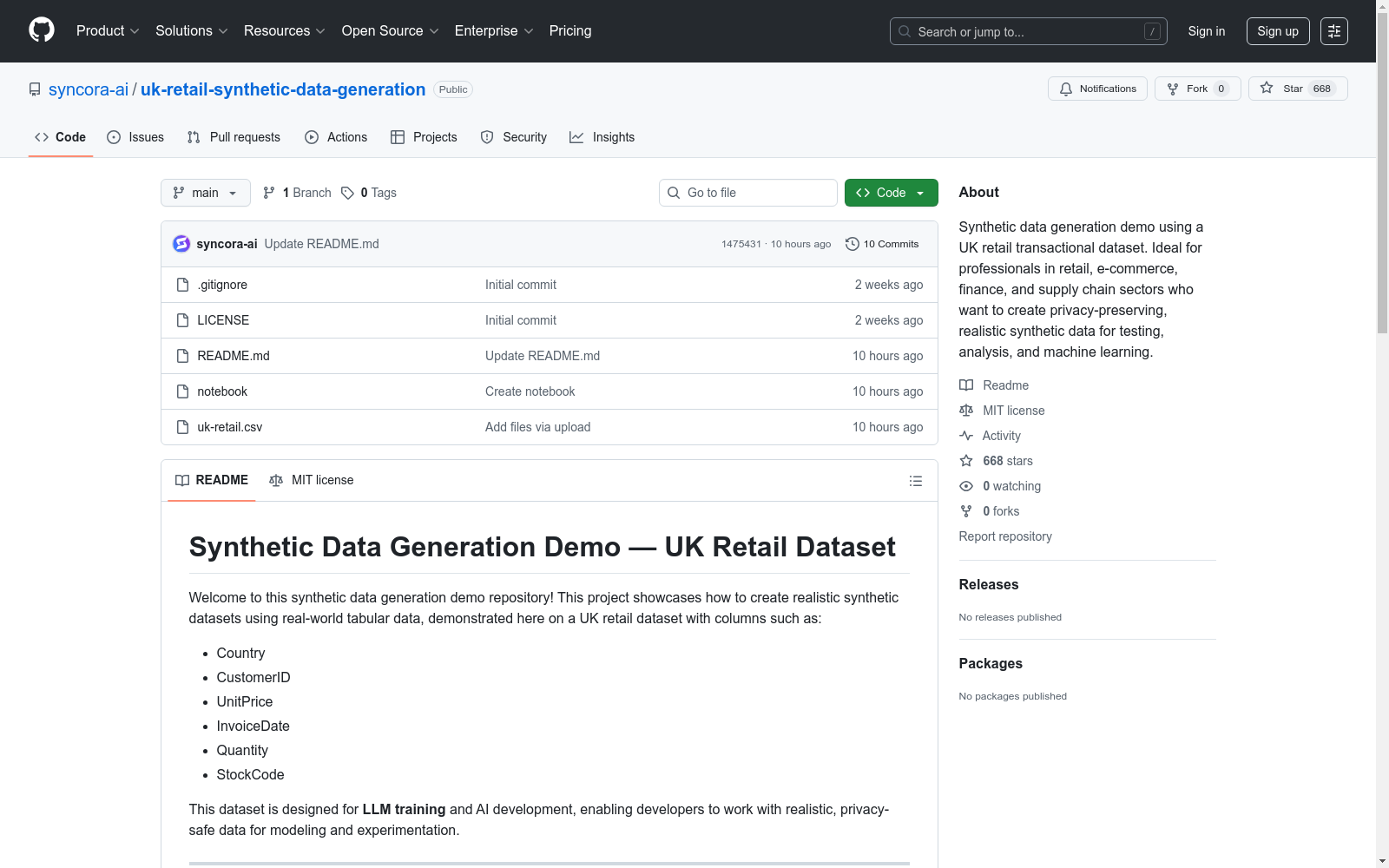Image resolution: width=1389 pixels, height=868 pixels.
Task: Select the README tab
Action: tap(212, 480)
